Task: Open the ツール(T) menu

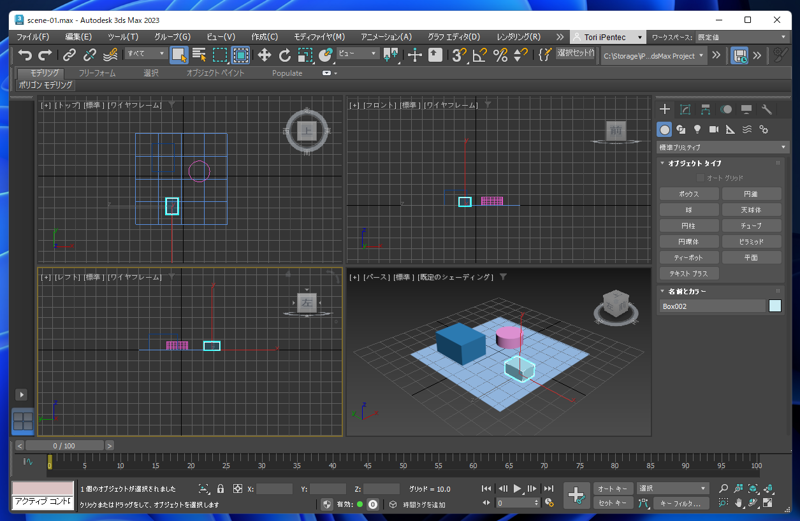Action: point(123,37)
